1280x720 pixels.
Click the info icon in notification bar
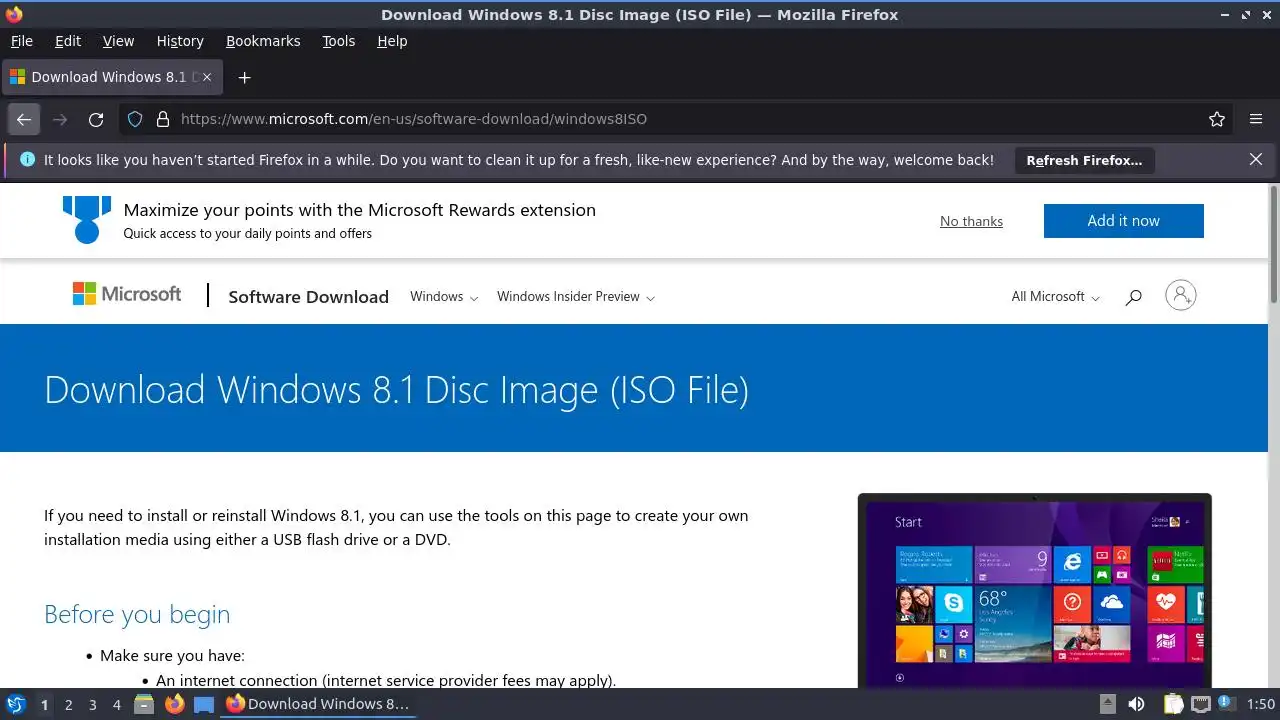click(x=27, y=160)
